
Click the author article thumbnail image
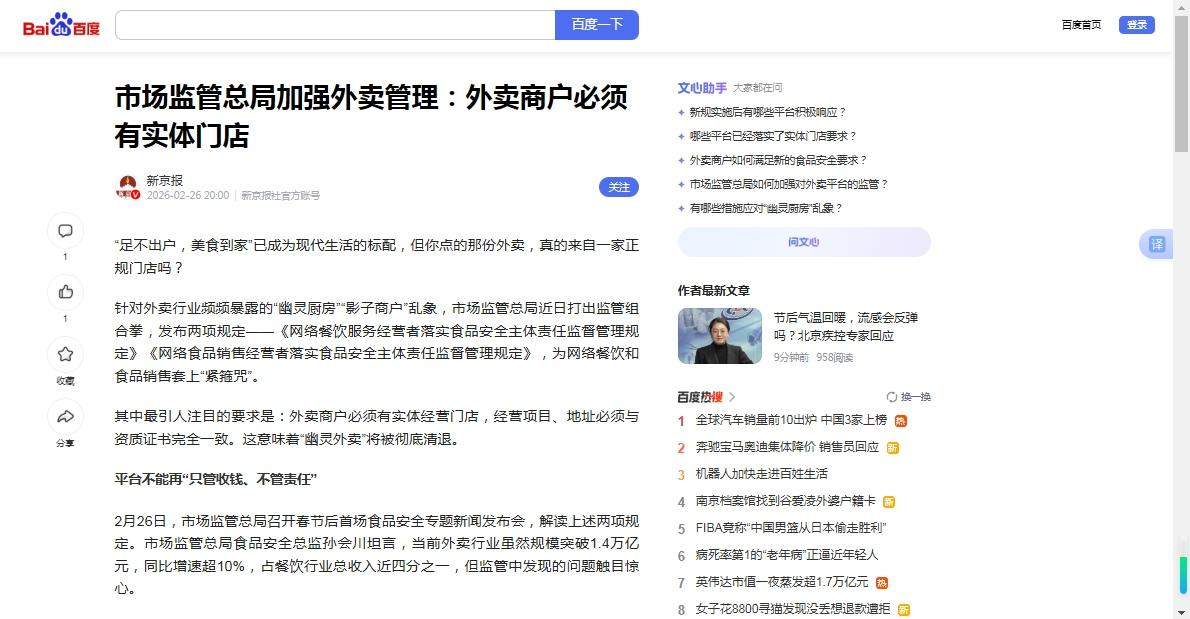(720, 336)
